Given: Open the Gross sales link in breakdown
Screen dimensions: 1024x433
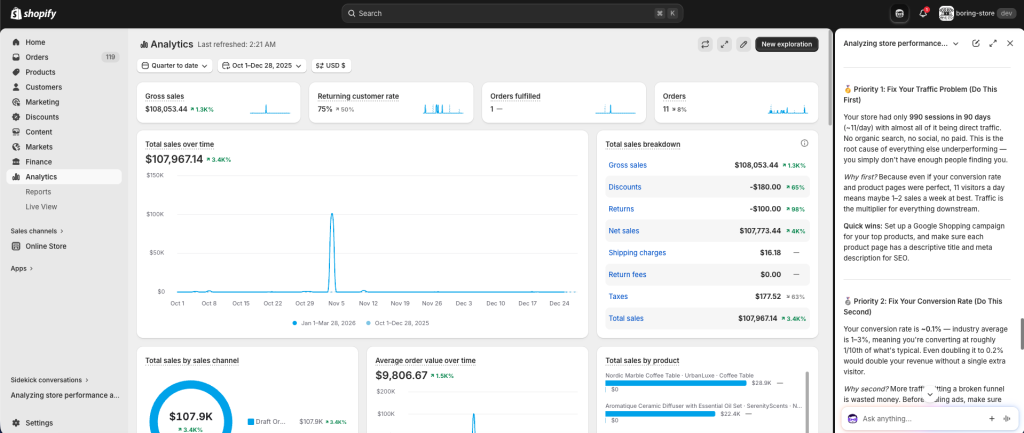Looking at the screenshot, I should [x=627, y=165].
